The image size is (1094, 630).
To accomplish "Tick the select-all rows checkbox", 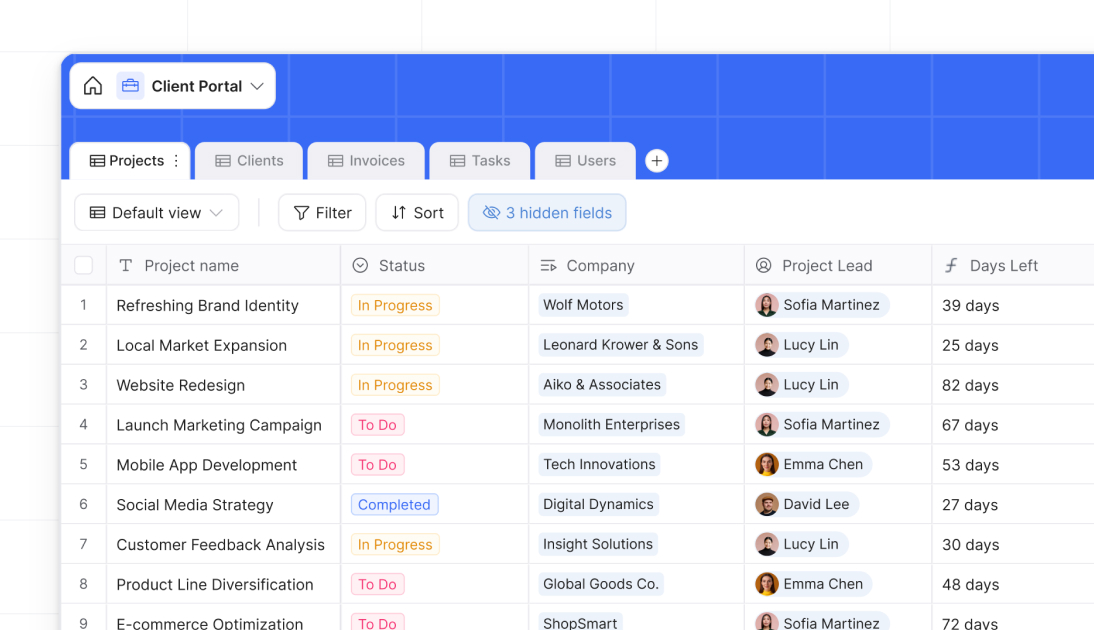I will [x=84, y=266].
